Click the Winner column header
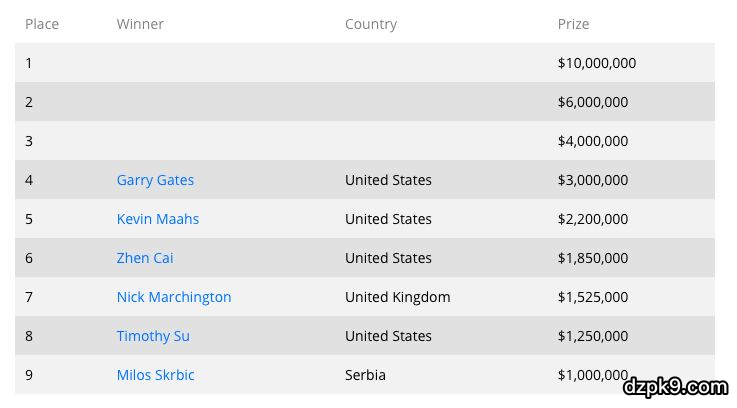The image size is (737, 408). [140, 24]
